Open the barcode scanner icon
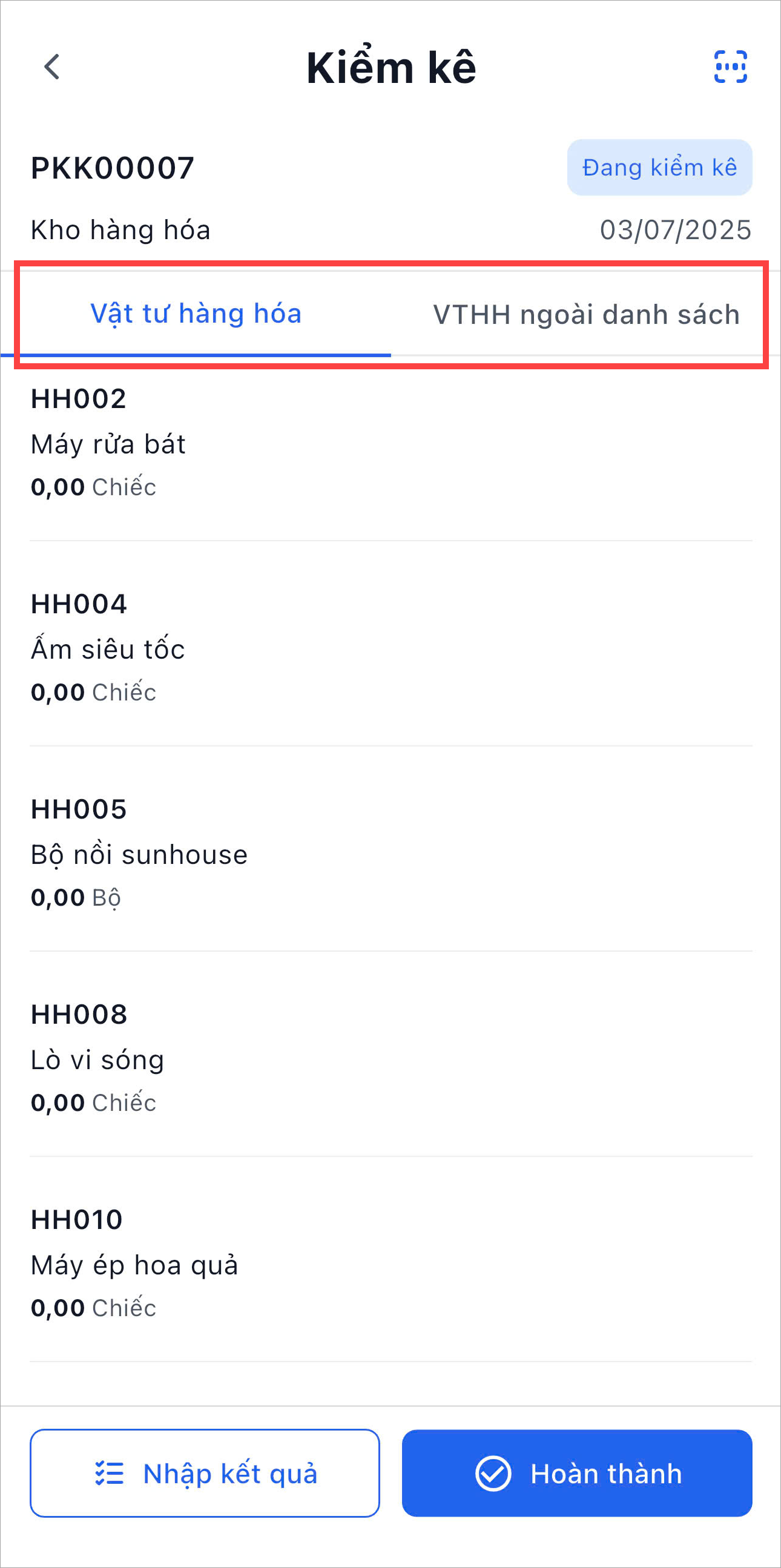The width and height of the screenshot is (781, 1568). pyautogui.click(x=730, y=67)
